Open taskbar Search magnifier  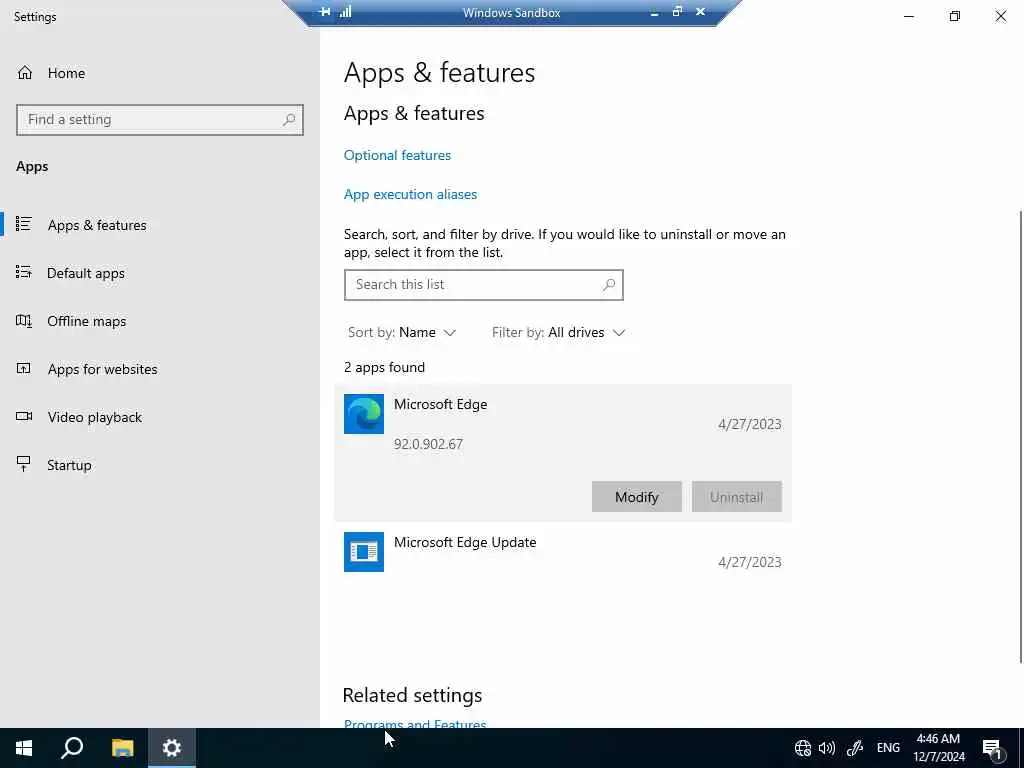click(72, 748)
